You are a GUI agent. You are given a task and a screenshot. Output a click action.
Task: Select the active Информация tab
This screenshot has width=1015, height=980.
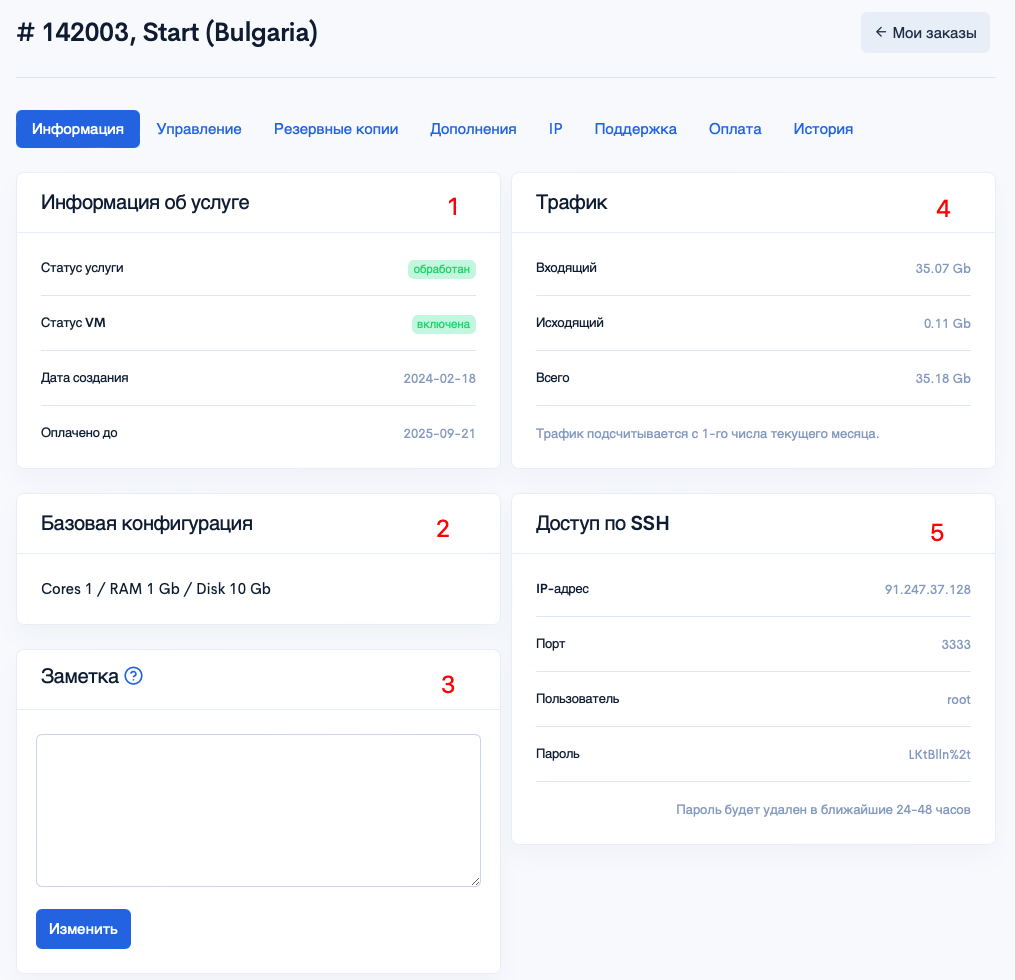tap(78, 129)
